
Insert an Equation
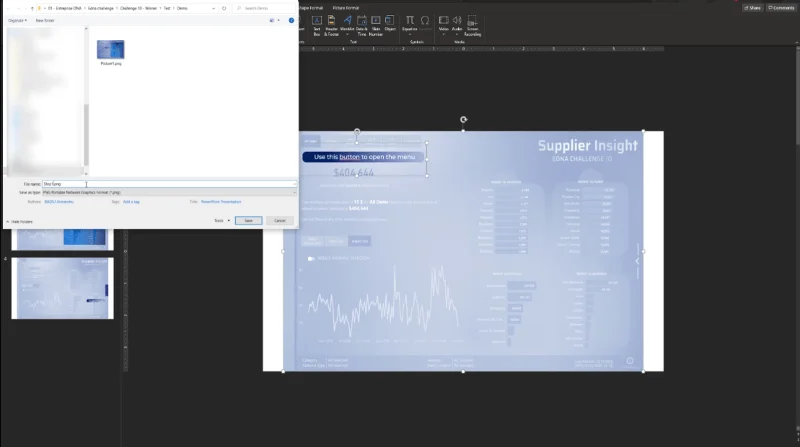(410, 23)
